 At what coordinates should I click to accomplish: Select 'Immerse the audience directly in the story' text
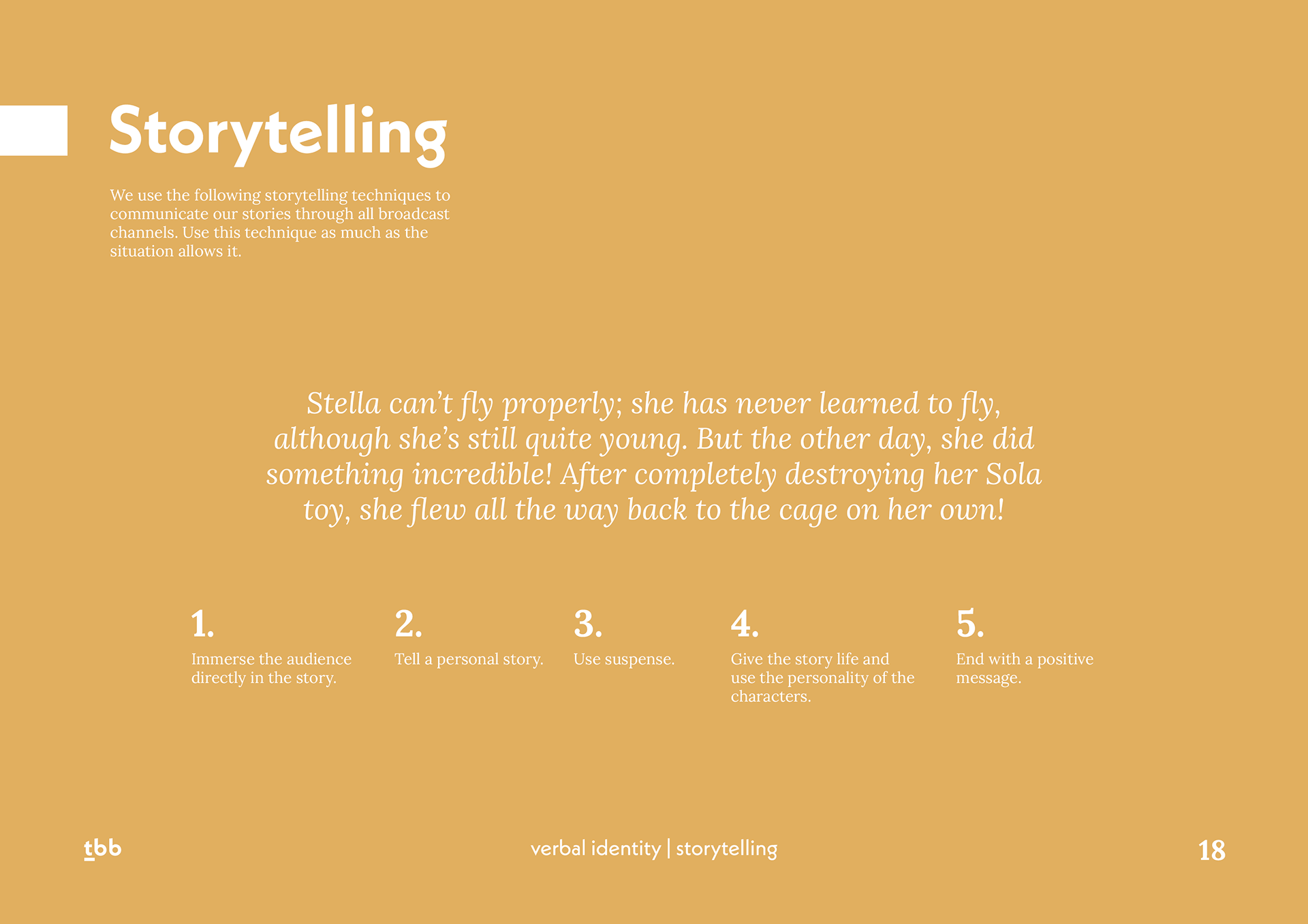coord(271,668)
